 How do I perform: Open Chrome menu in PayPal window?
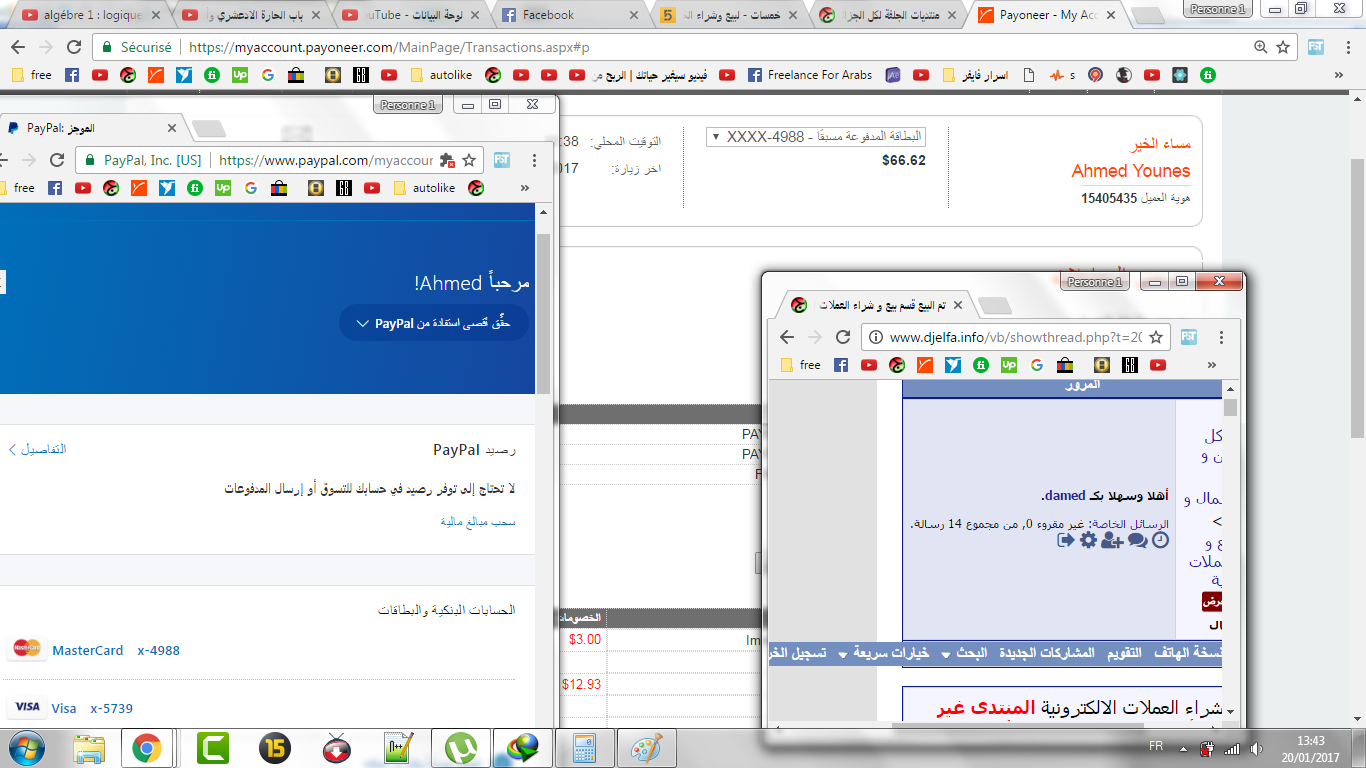534,160
